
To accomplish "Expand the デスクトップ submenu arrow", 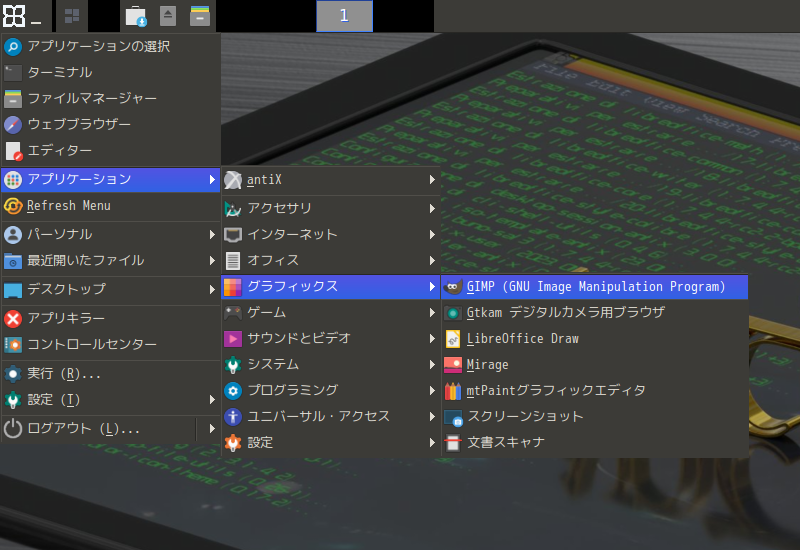I will (212, 289).
